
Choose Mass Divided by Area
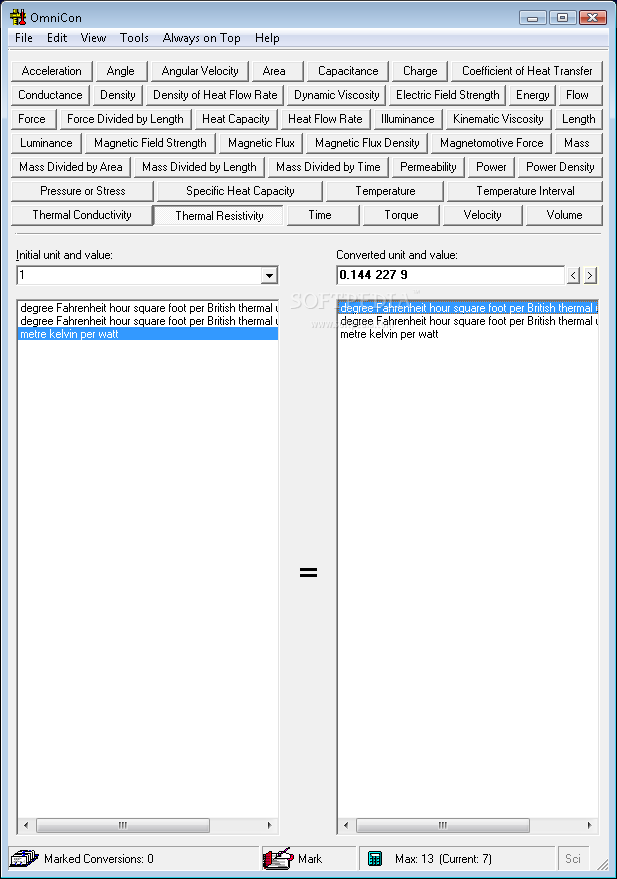coord(71,168)
